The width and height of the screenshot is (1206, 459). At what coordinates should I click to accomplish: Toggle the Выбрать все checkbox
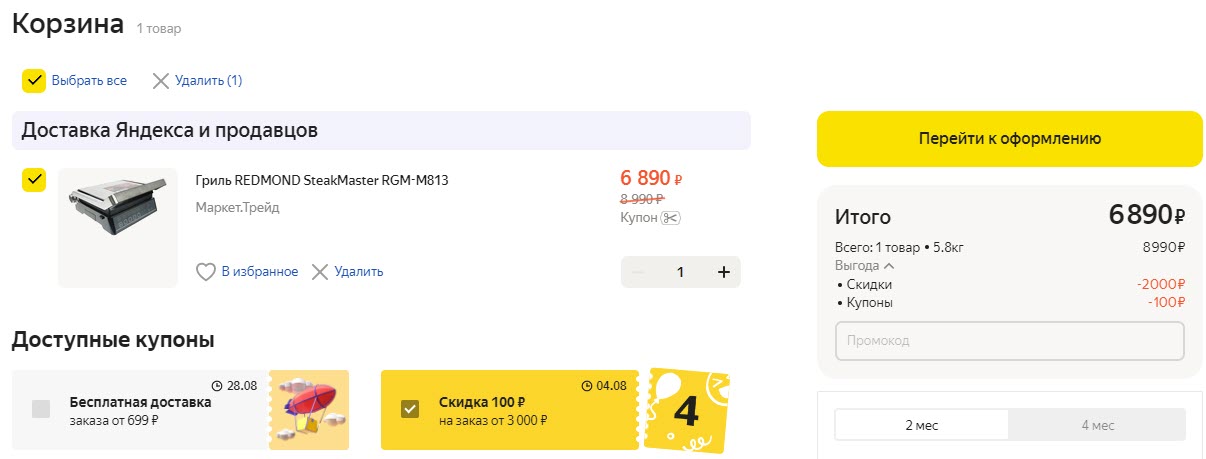coord(34,81)
